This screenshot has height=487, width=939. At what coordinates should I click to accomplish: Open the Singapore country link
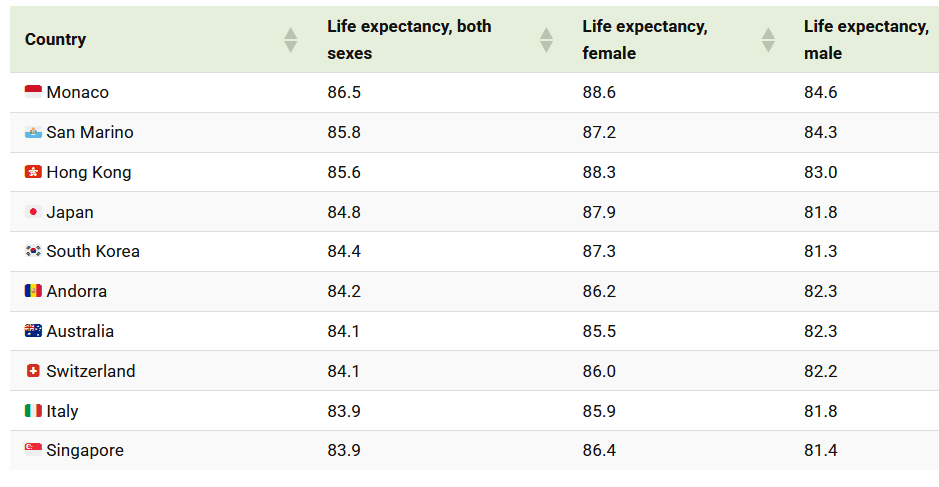pyautogui.click(x=85, y=451)
